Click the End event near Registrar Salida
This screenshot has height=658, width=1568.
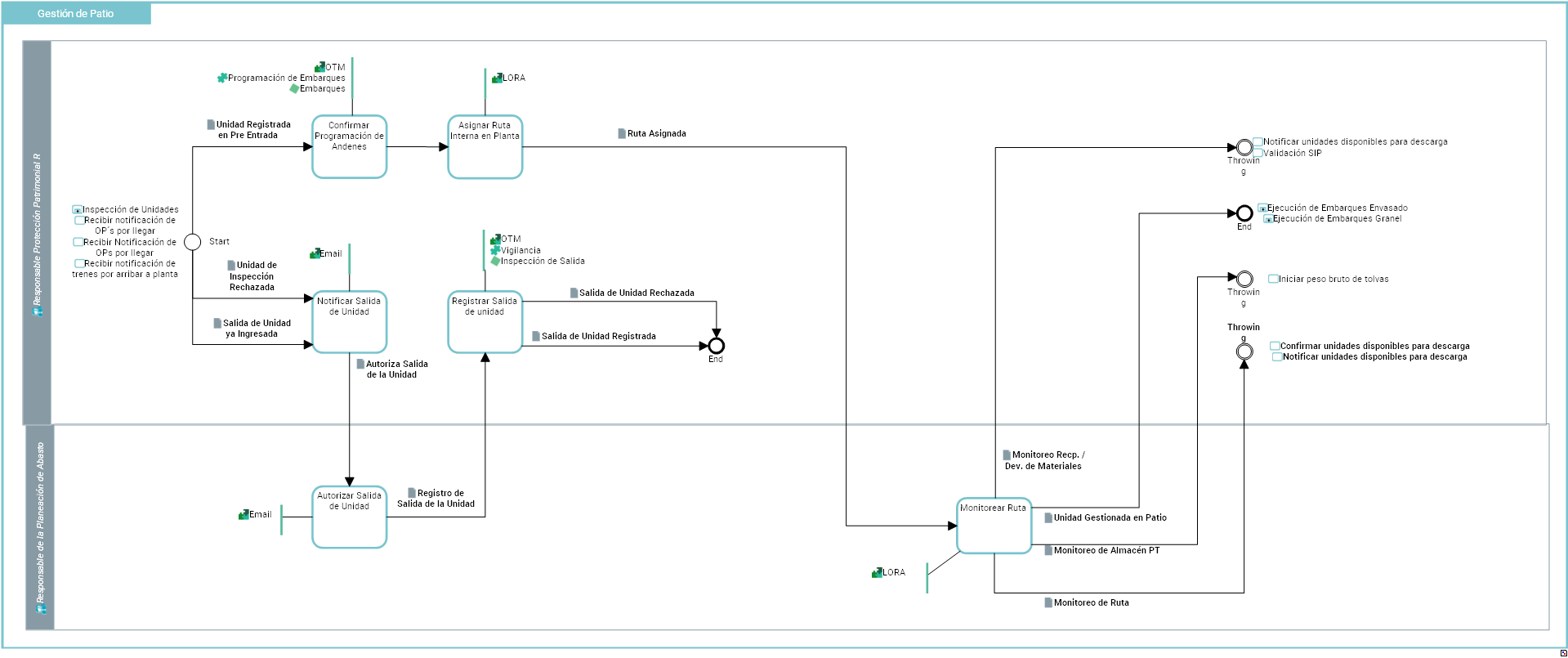tap(716, 346)
